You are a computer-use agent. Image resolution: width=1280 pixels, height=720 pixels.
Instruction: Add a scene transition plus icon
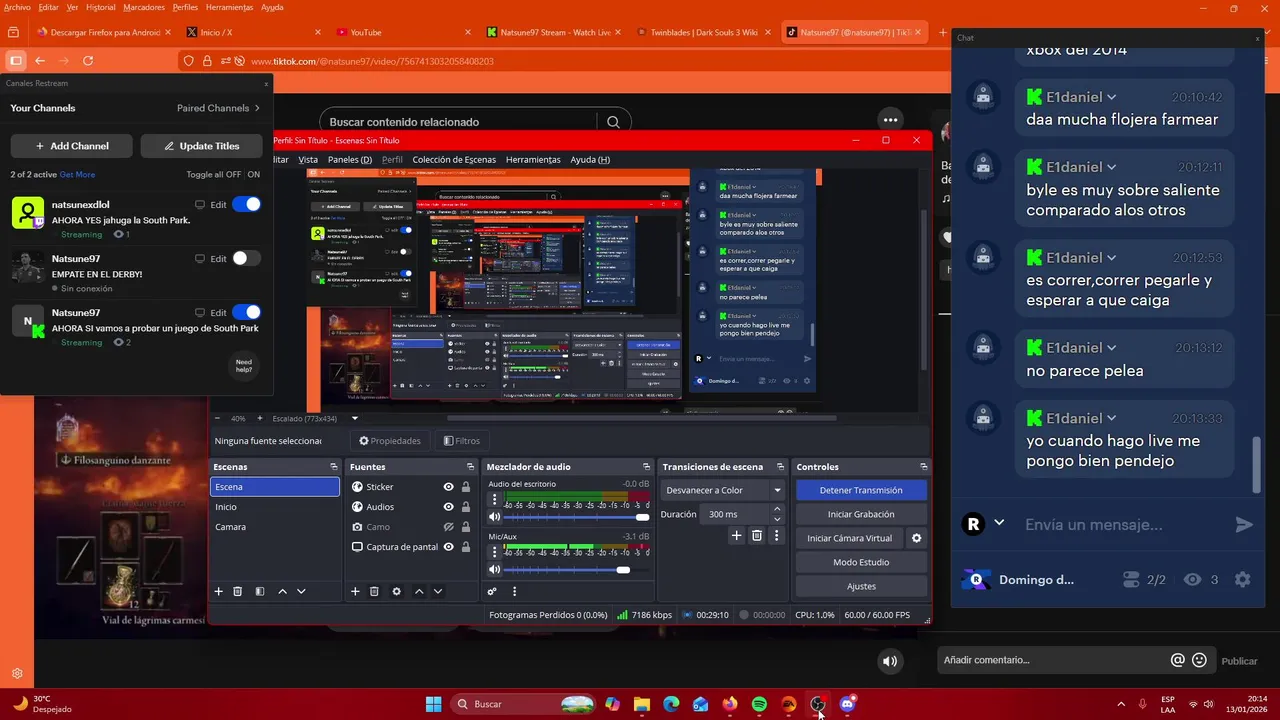(736, 536)
